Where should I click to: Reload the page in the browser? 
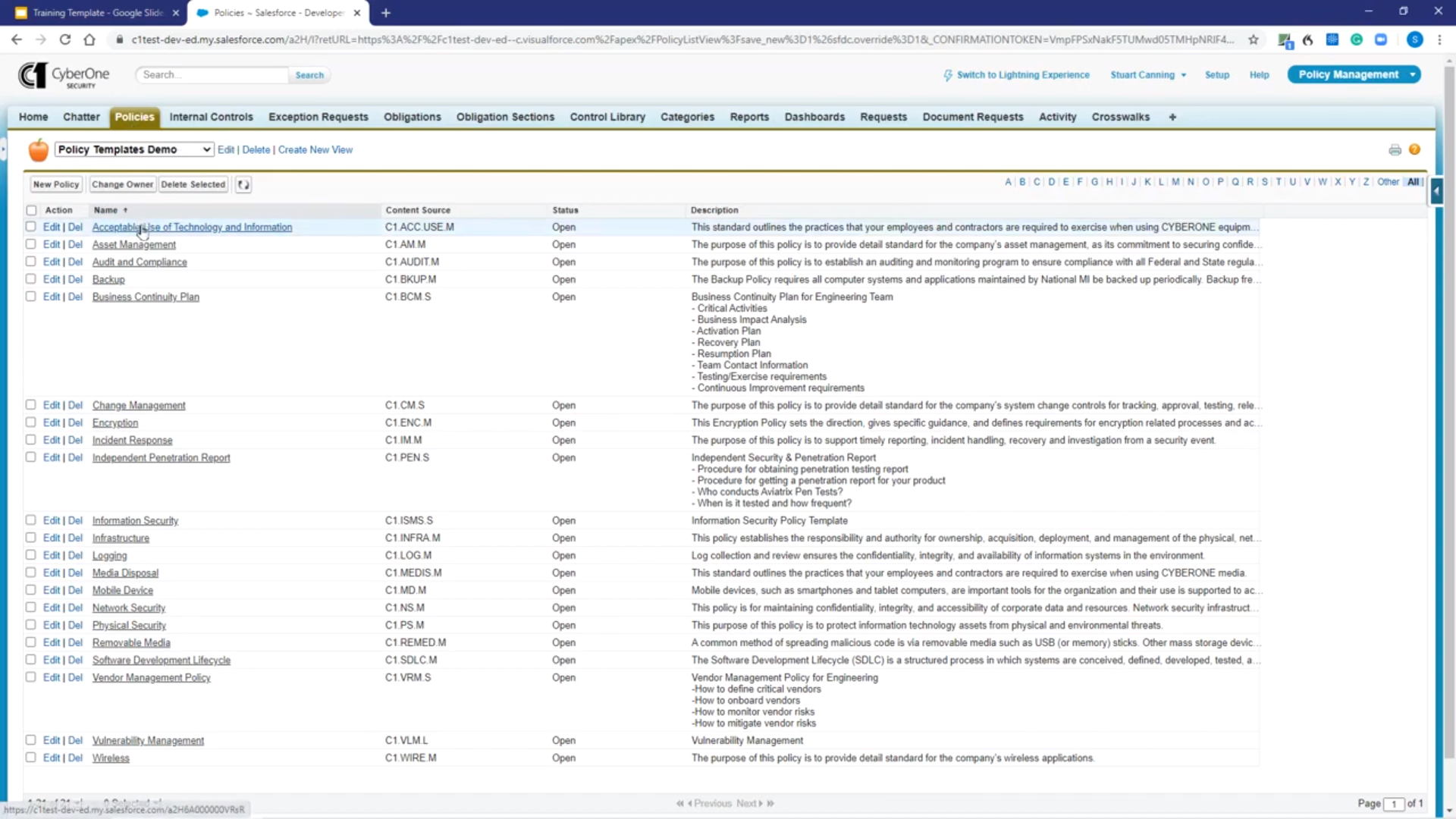65,39
